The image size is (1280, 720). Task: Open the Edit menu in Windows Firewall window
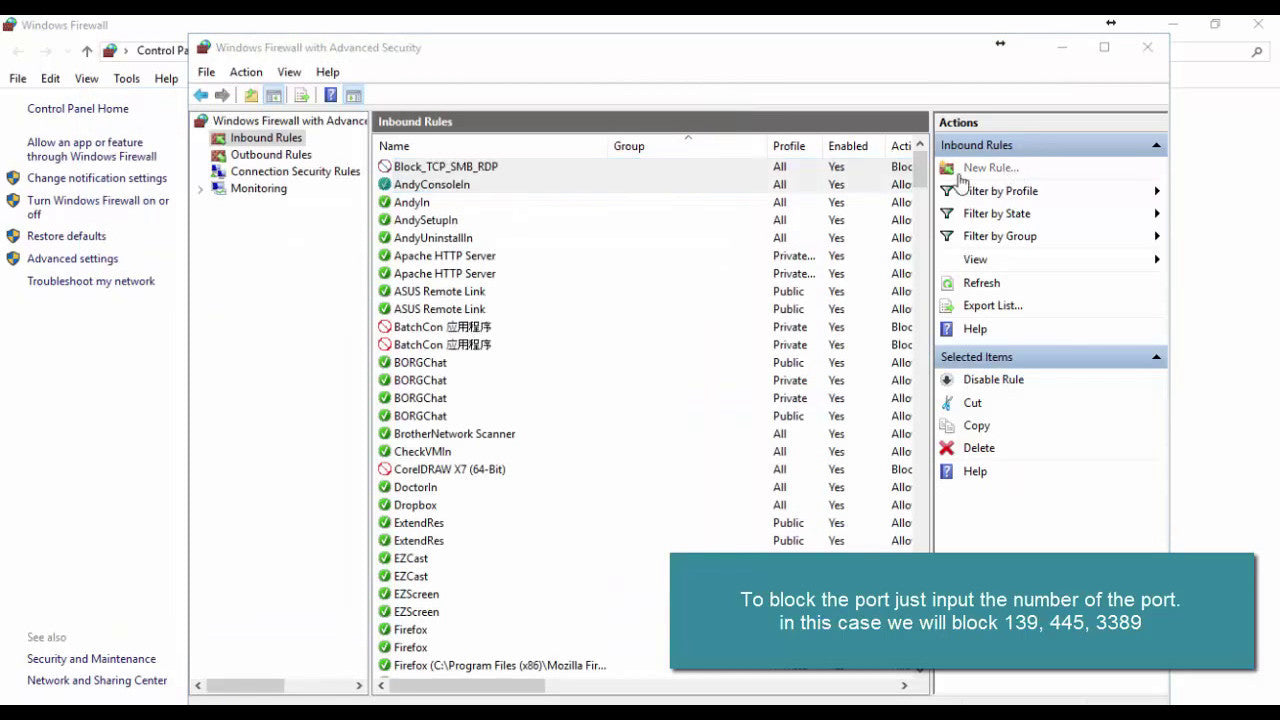click(50, 79)
